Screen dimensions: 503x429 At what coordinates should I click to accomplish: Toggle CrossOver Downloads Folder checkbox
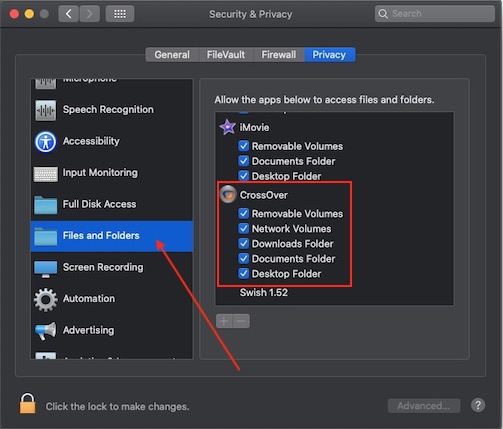244,243
